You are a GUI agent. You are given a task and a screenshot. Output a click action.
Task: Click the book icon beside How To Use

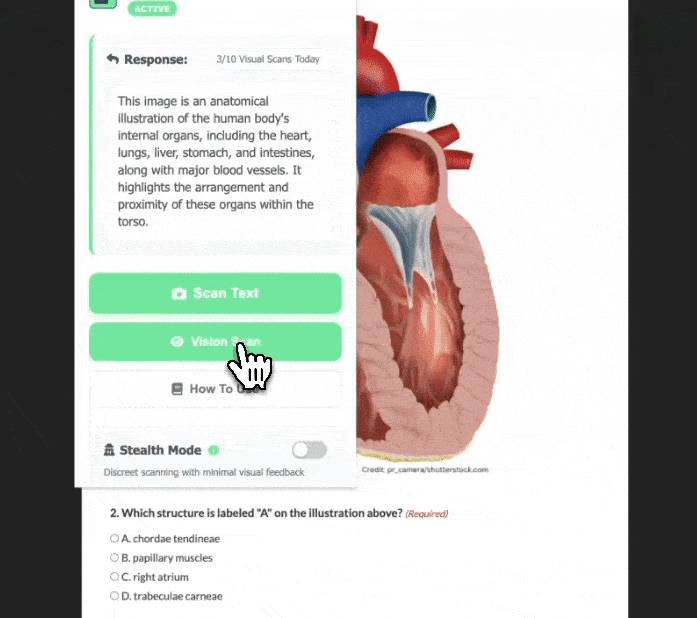click(x=177, y=389)
